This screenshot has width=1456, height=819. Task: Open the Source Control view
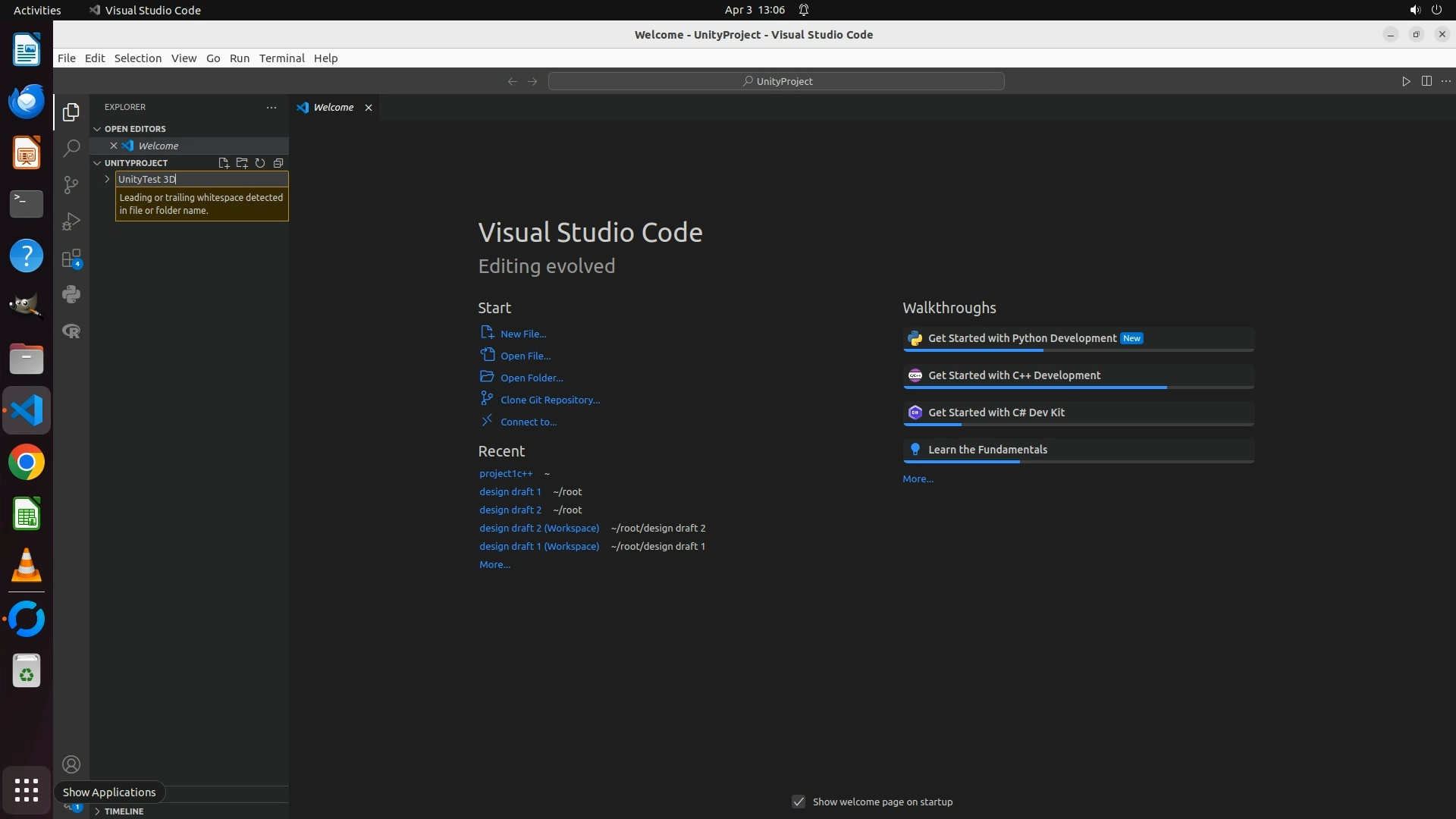point(71,185)
